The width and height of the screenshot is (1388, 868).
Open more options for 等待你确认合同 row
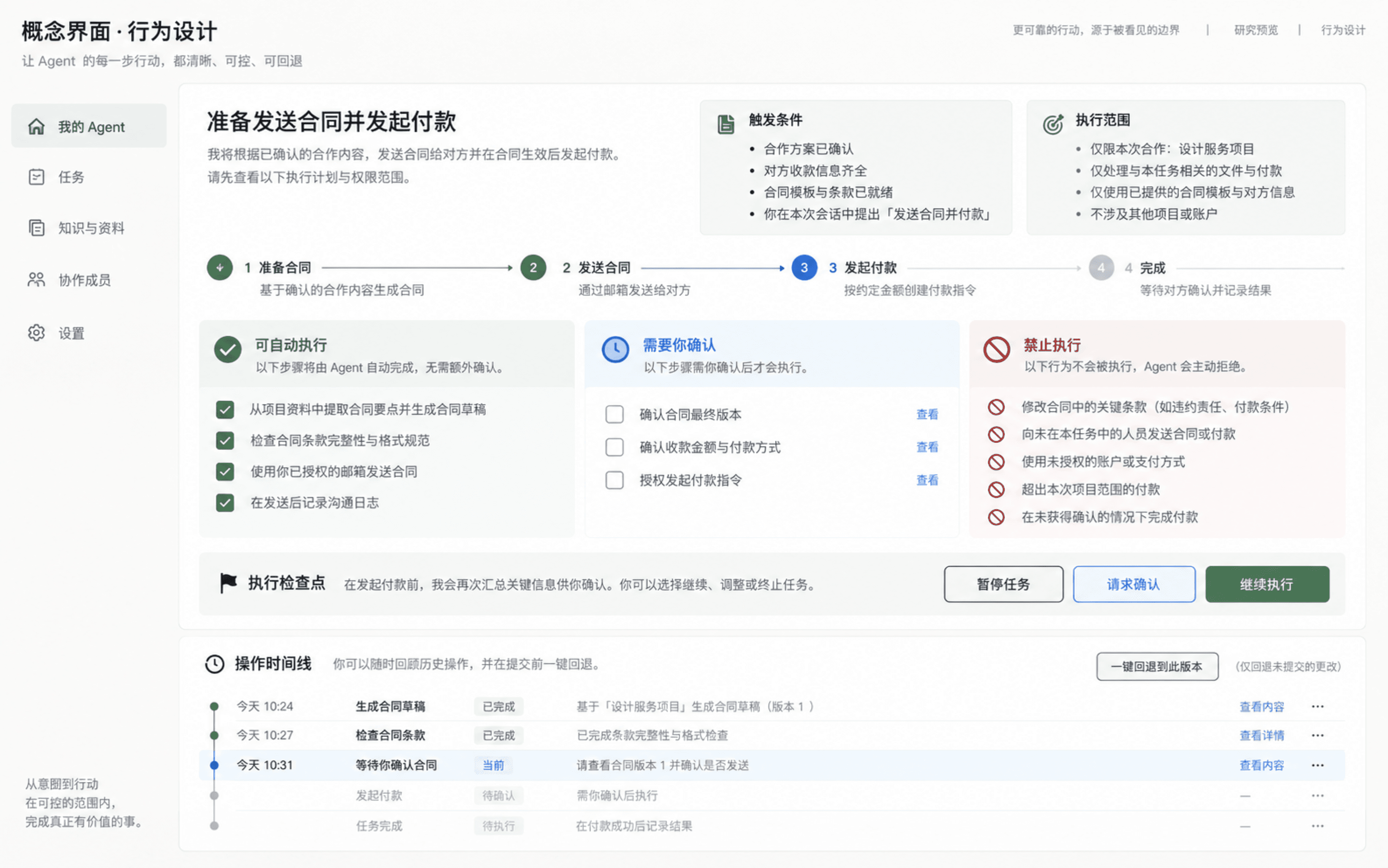(x=1318, y=765)
